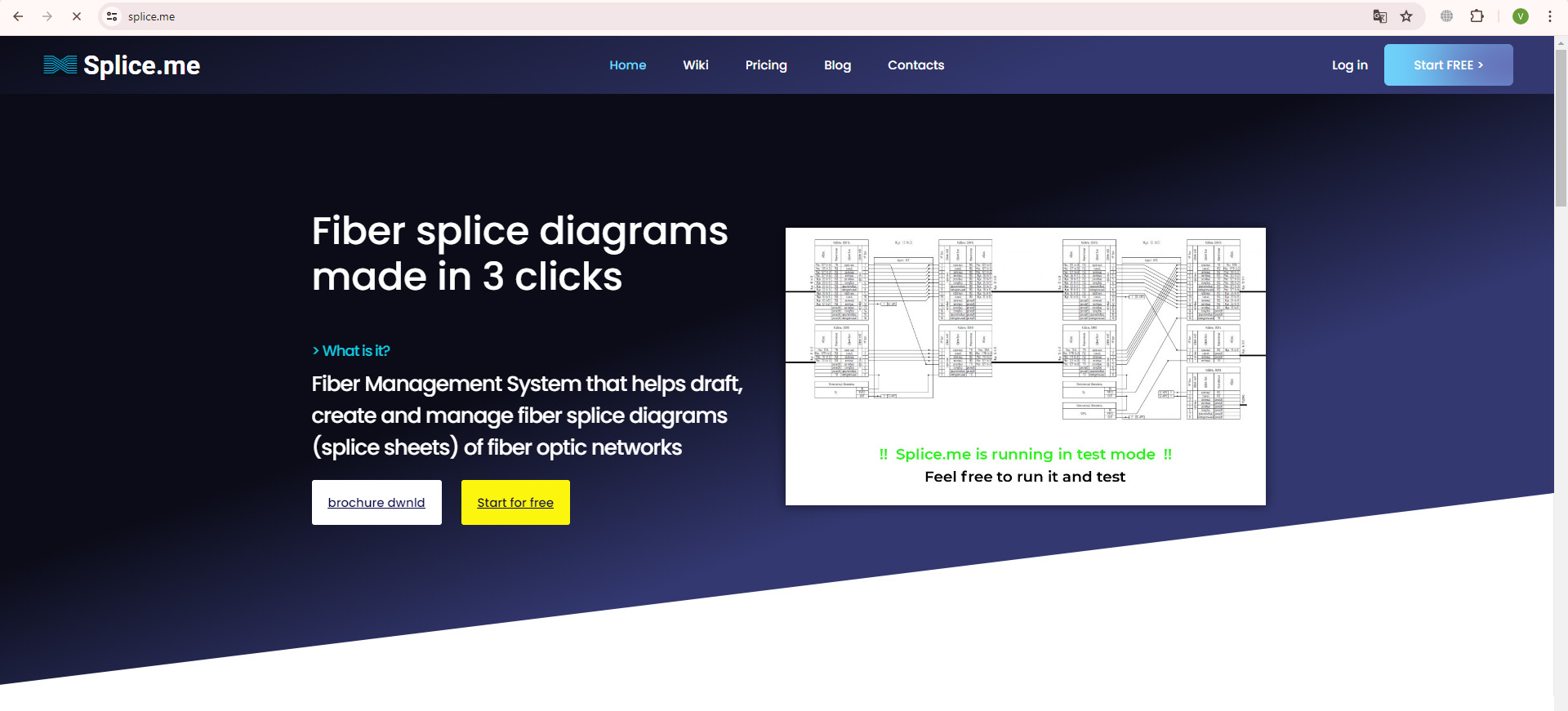Open the extensions puzzle icon
The width and height of the screenshot is (1568, 711).
[1477, 16]
